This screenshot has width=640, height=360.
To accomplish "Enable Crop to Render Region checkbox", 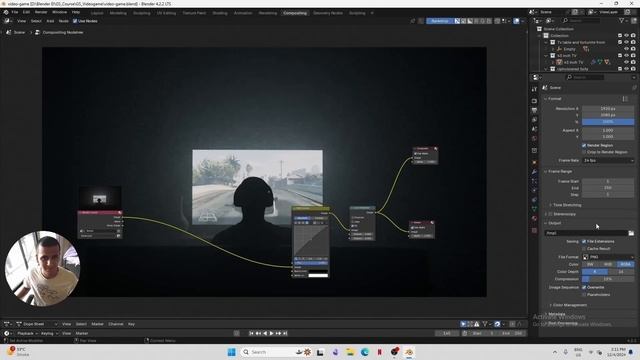I will (584, 152).
